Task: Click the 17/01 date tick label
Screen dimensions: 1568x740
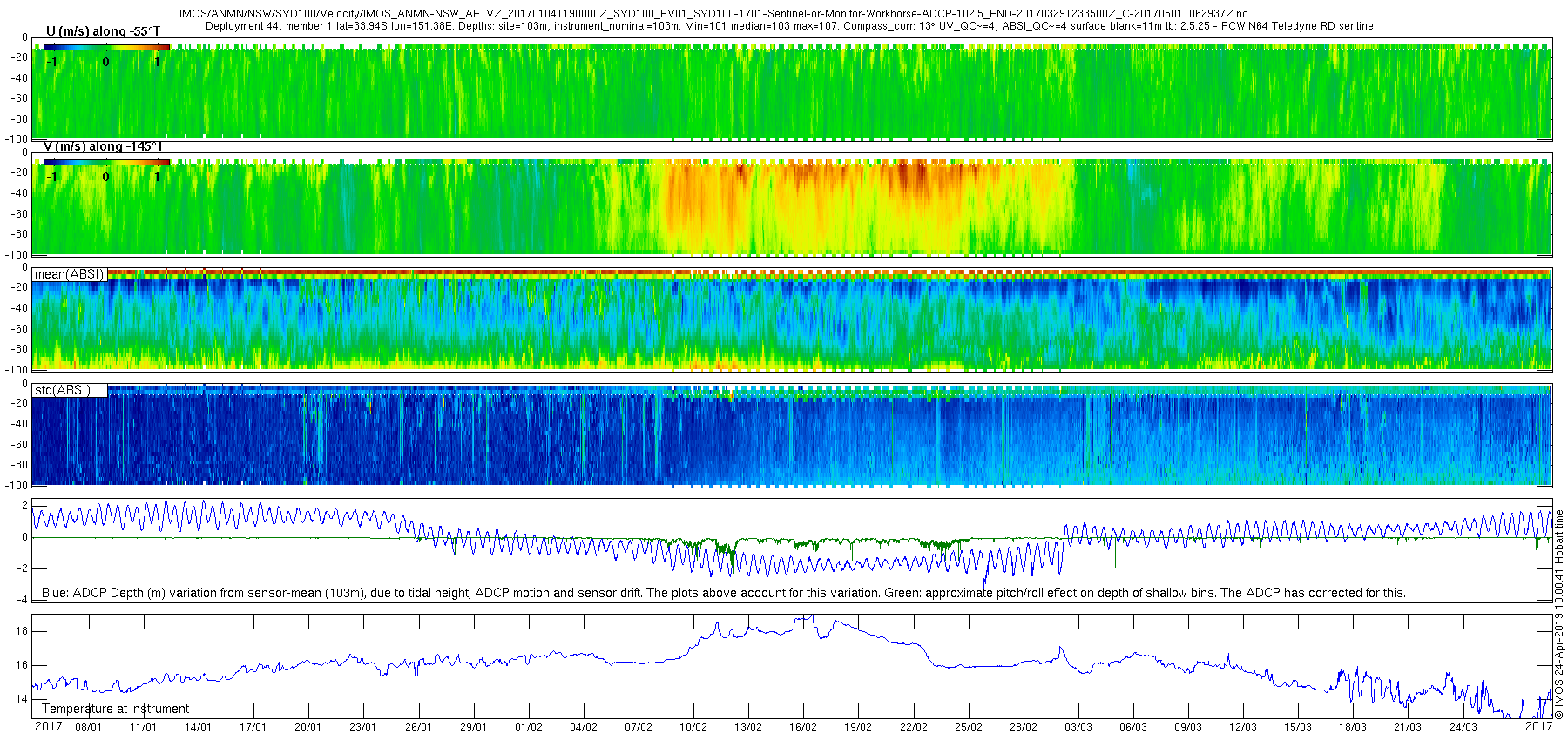Action: (x=253, y=728)
